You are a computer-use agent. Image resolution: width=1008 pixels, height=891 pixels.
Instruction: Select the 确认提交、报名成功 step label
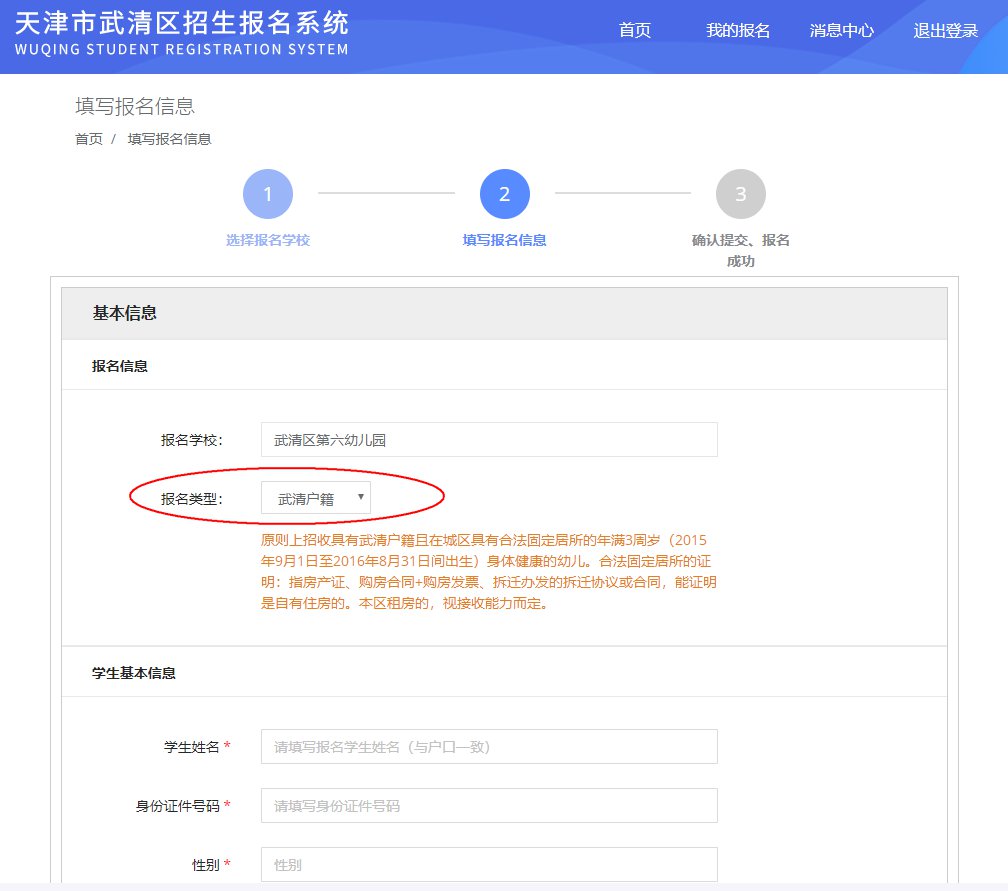(x=740, y=250)
